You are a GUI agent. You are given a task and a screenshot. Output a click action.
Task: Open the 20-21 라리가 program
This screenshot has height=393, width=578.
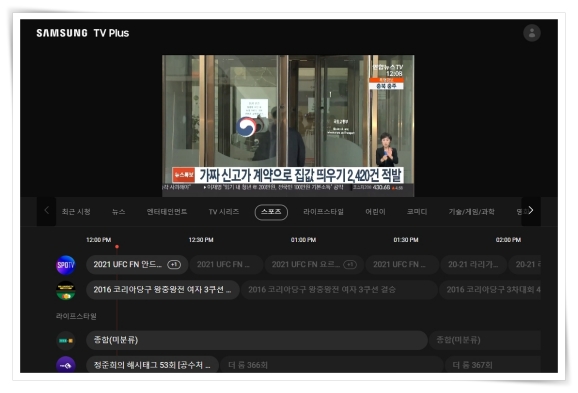474,265
